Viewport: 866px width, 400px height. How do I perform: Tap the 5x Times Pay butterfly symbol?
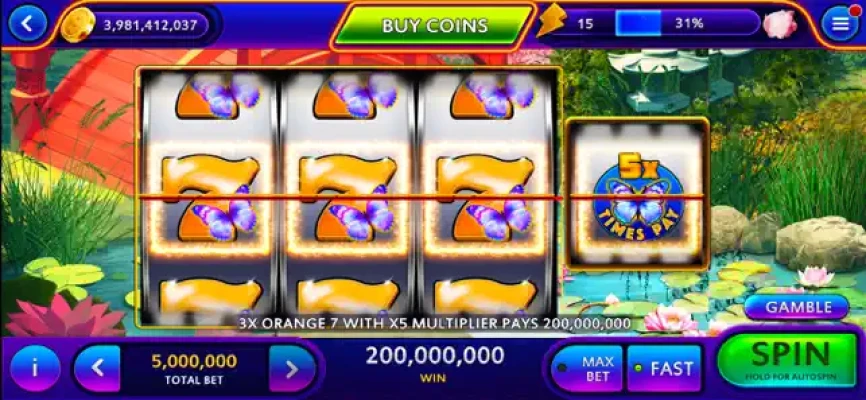click(638, 197)
